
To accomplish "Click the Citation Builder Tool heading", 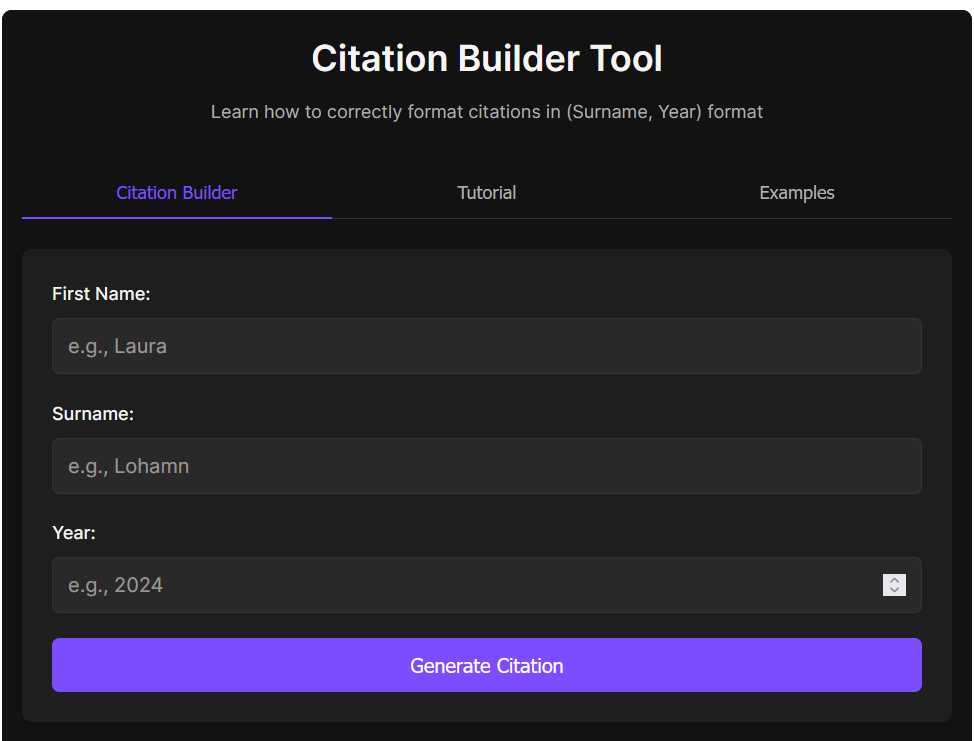I will coord(486,59).
